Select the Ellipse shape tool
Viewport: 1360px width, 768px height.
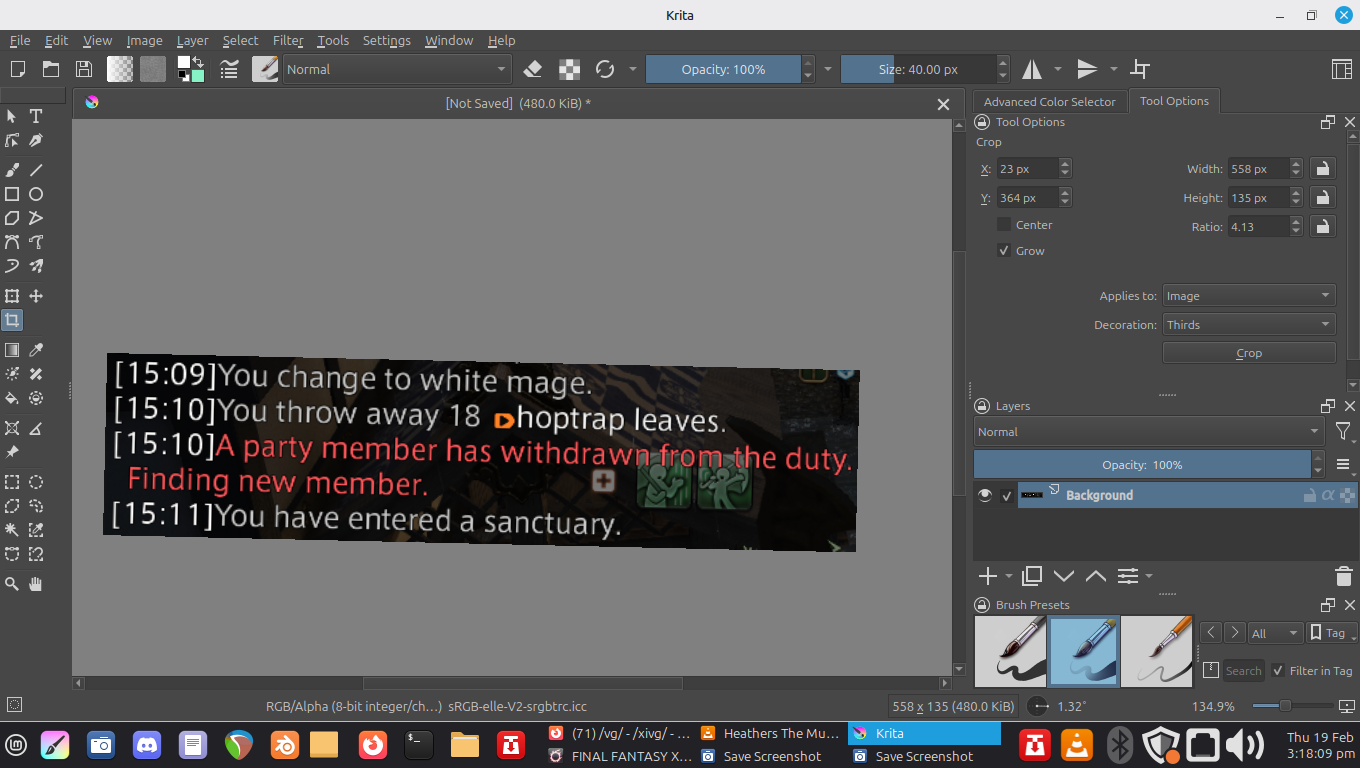tap(36, 194)
